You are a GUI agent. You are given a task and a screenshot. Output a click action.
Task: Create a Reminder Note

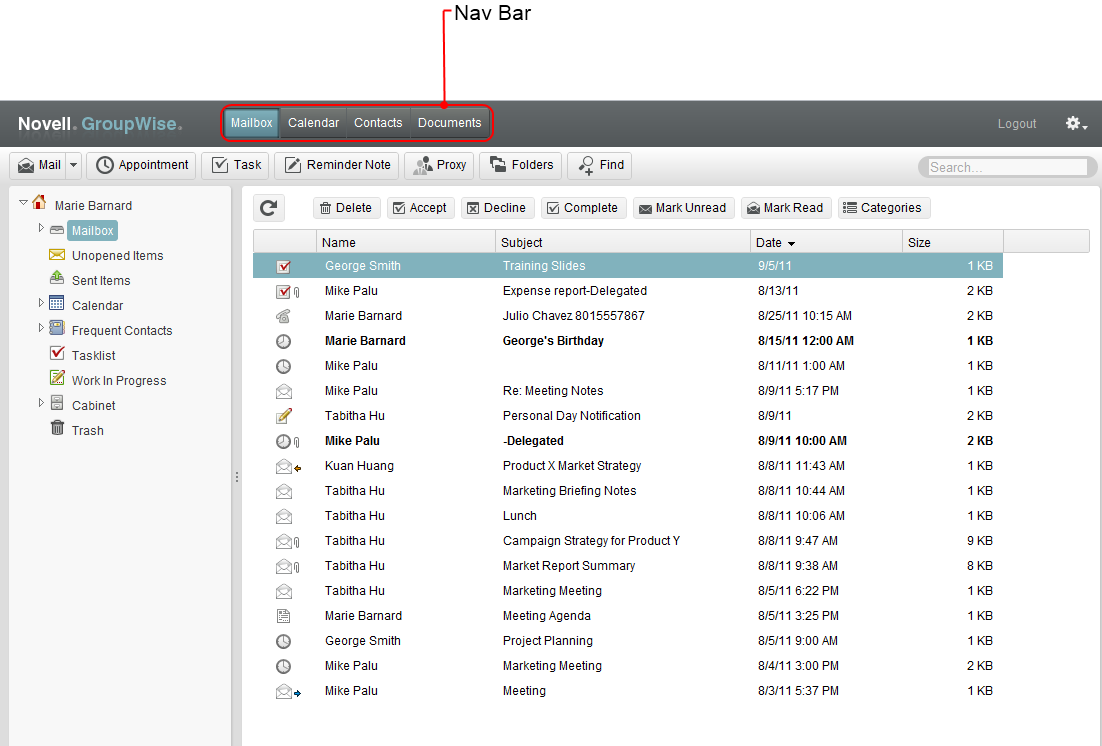click(337, 165)
